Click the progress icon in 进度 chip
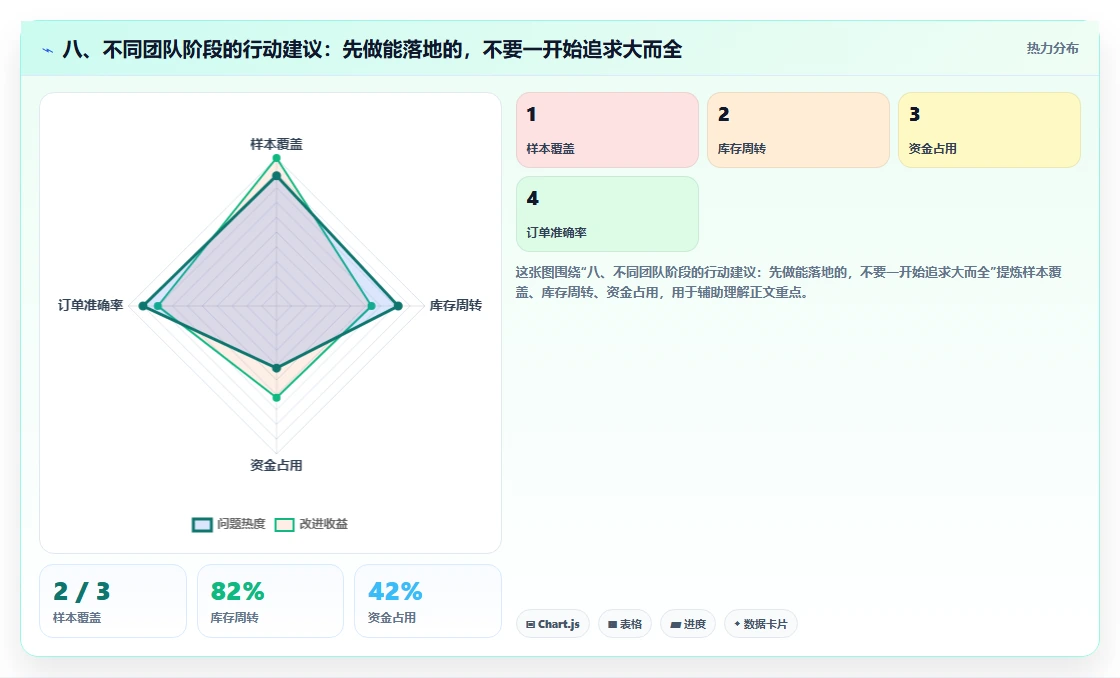The image size is (1120, 678). coord(675,624)
